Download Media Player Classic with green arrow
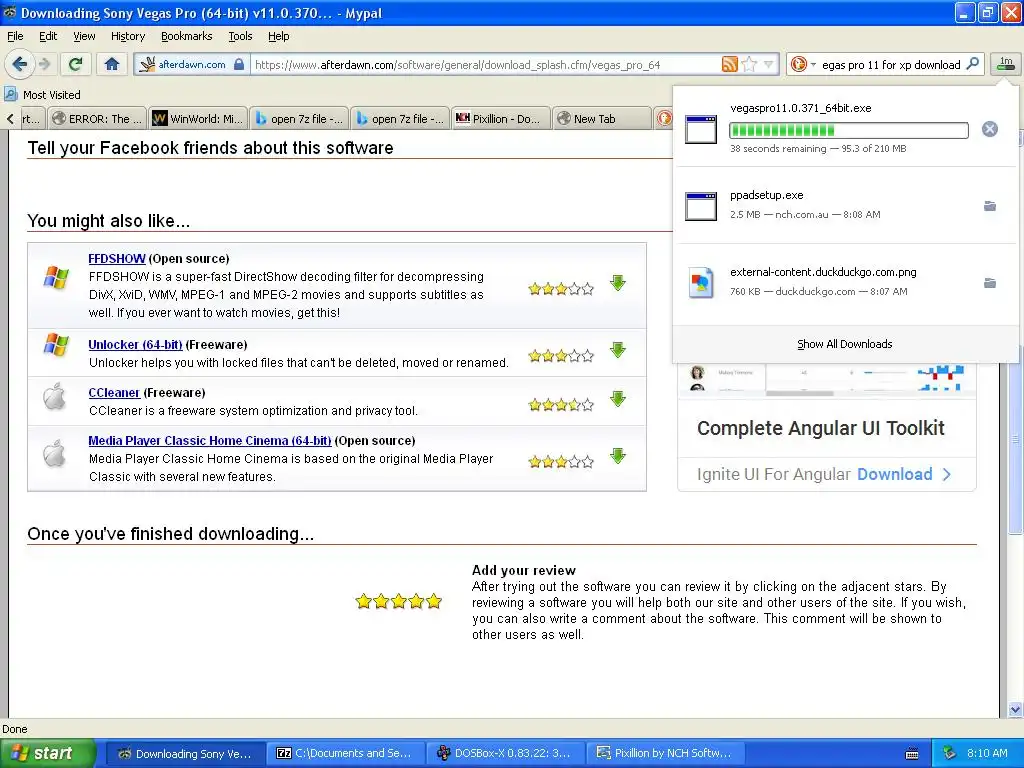 pyautogui.click(x=618, y=456)
